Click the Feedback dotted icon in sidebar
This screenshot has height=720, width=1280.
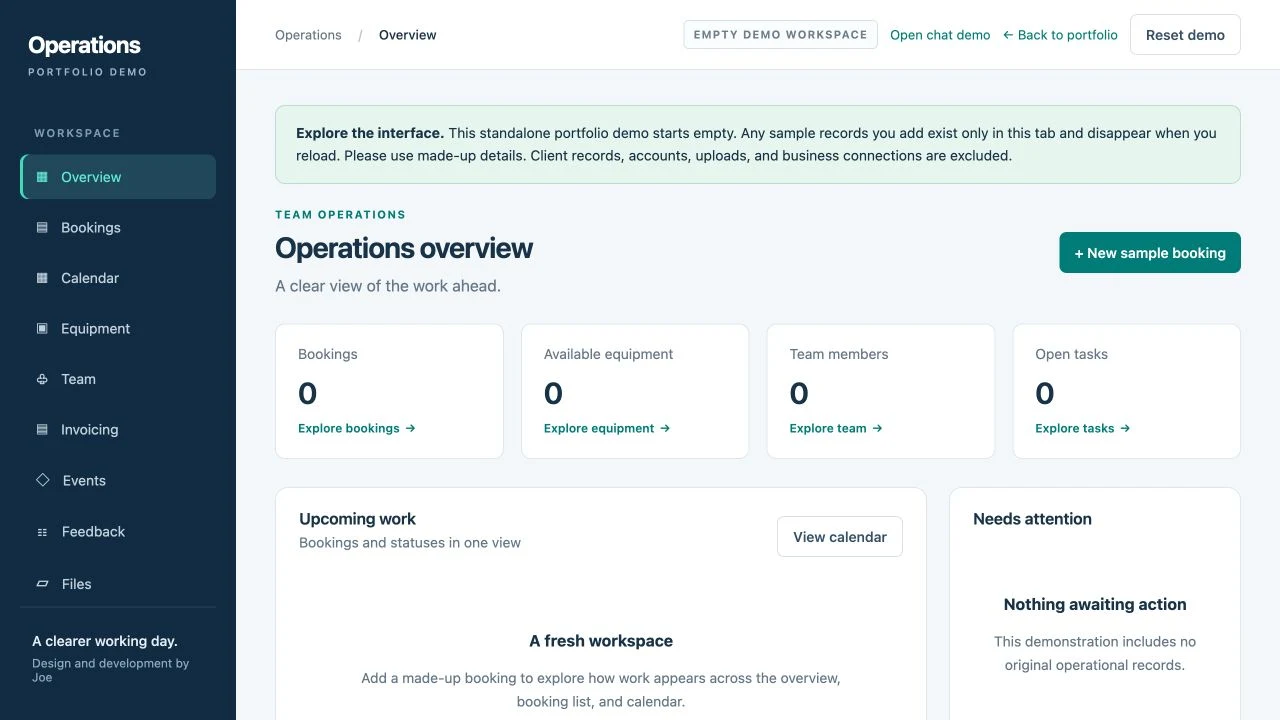click(x=42, y=532)
